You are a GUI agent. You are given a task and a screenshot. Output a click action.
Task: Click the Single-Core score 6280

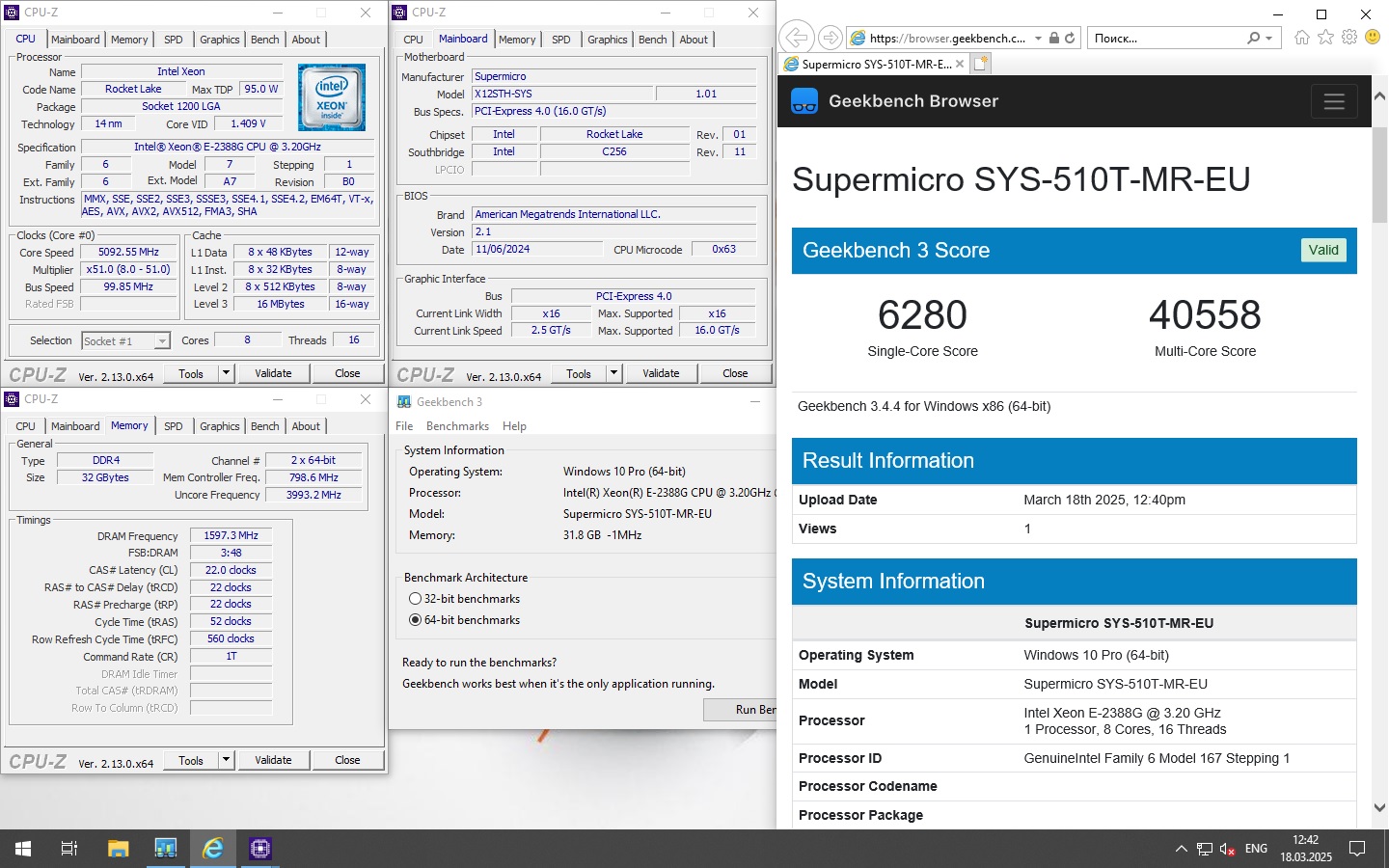pos(922,315)
